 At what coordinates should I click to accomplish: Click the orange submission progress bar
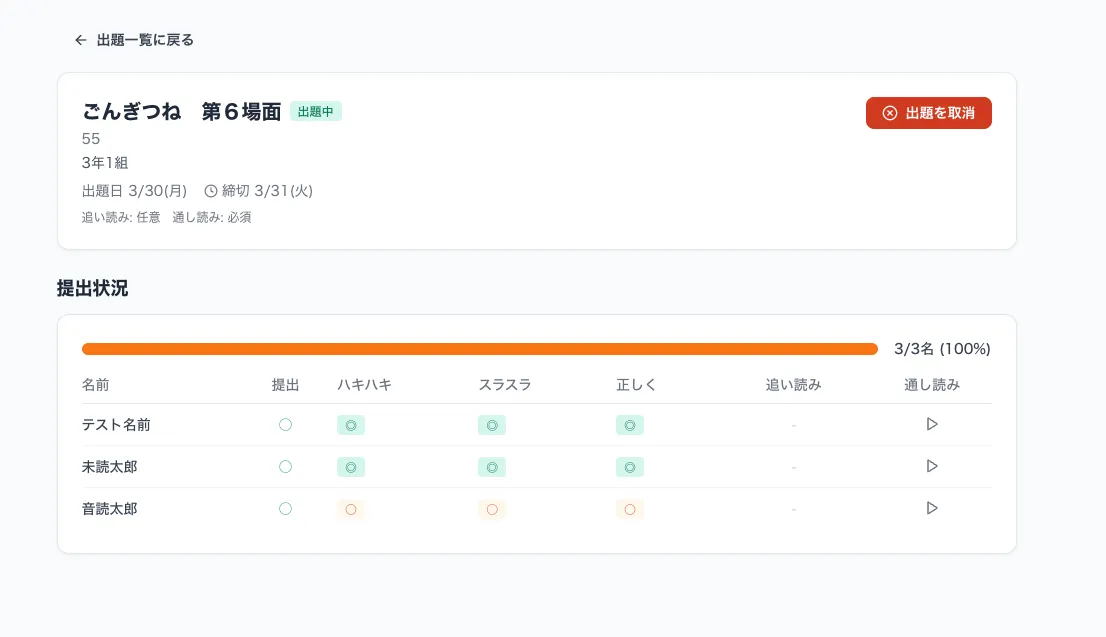pos(480,349)
